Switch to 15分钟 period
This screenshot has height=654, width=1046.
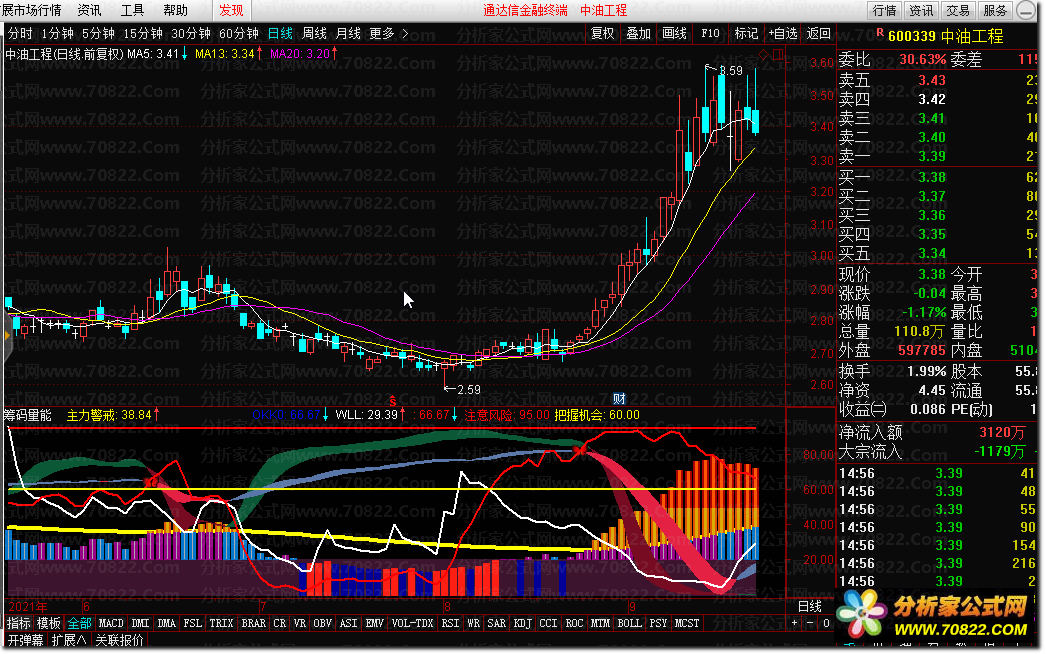(x=143, y=33)
